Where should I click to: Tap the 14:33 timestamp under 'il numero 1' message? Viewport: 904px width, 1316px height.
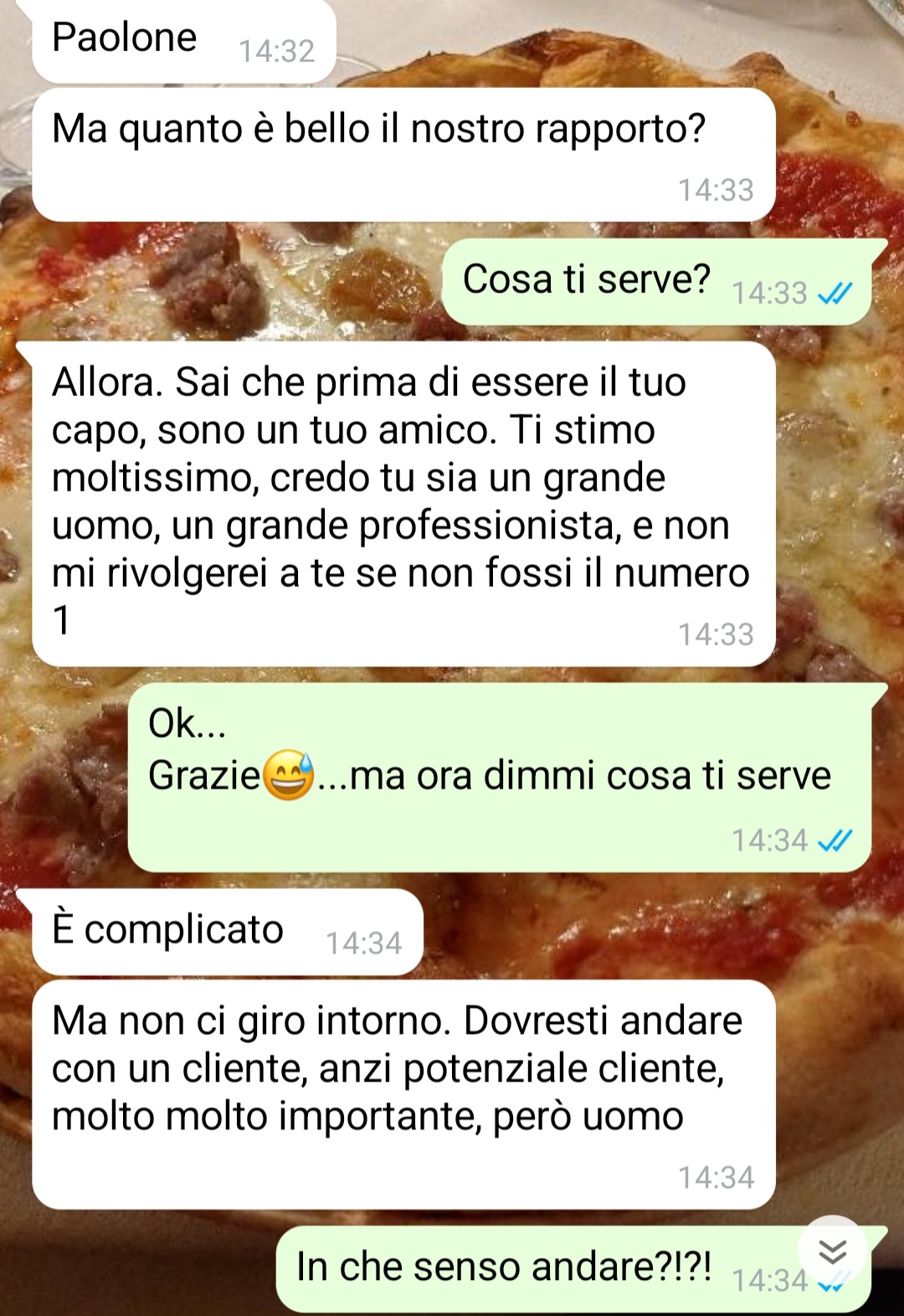pos(716,635)
